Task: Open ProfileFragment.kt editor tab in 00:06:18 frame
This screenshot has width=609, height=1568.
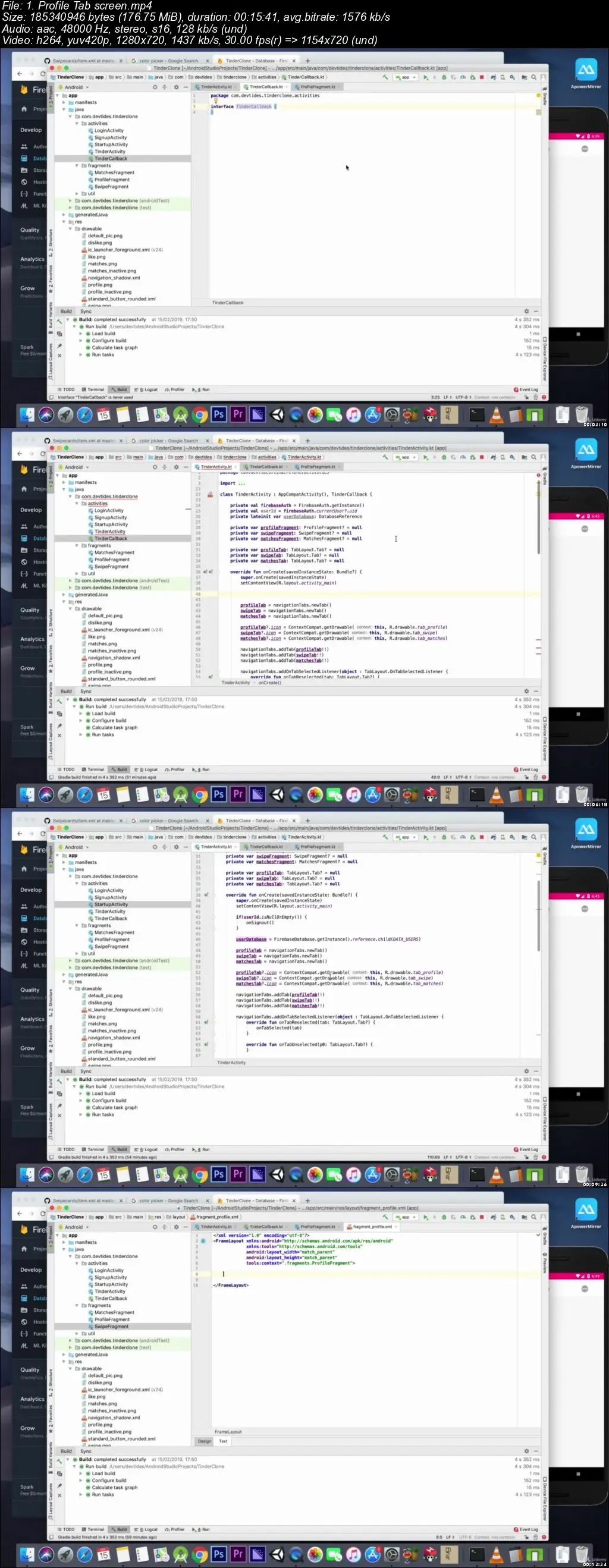Action: click(x=318, y=467)
